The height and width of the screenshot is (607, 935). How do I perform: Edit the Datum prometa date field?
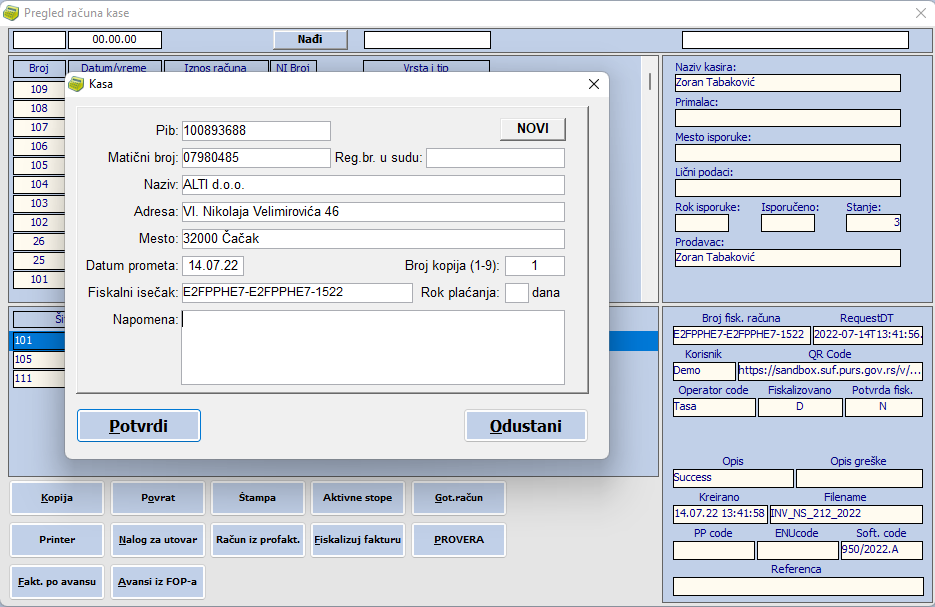coord(213,266)
